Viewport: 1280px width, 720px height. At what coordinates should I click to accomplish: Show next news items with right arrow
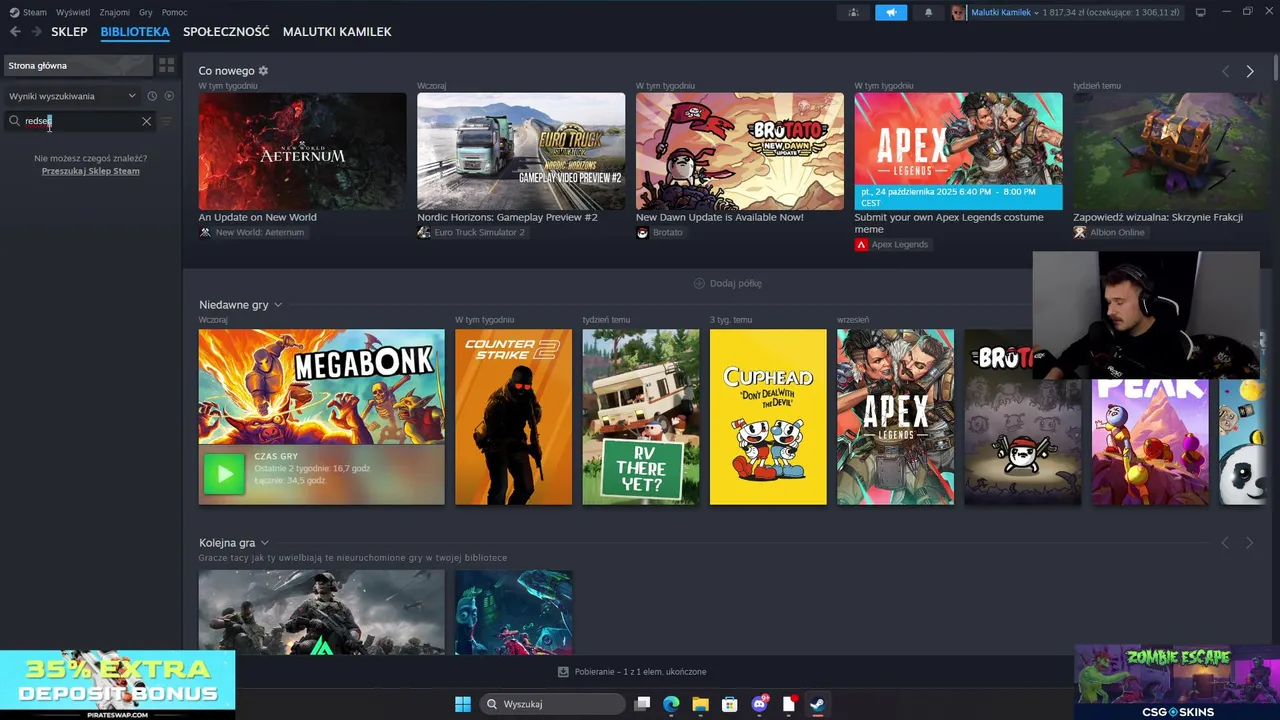1249,71
